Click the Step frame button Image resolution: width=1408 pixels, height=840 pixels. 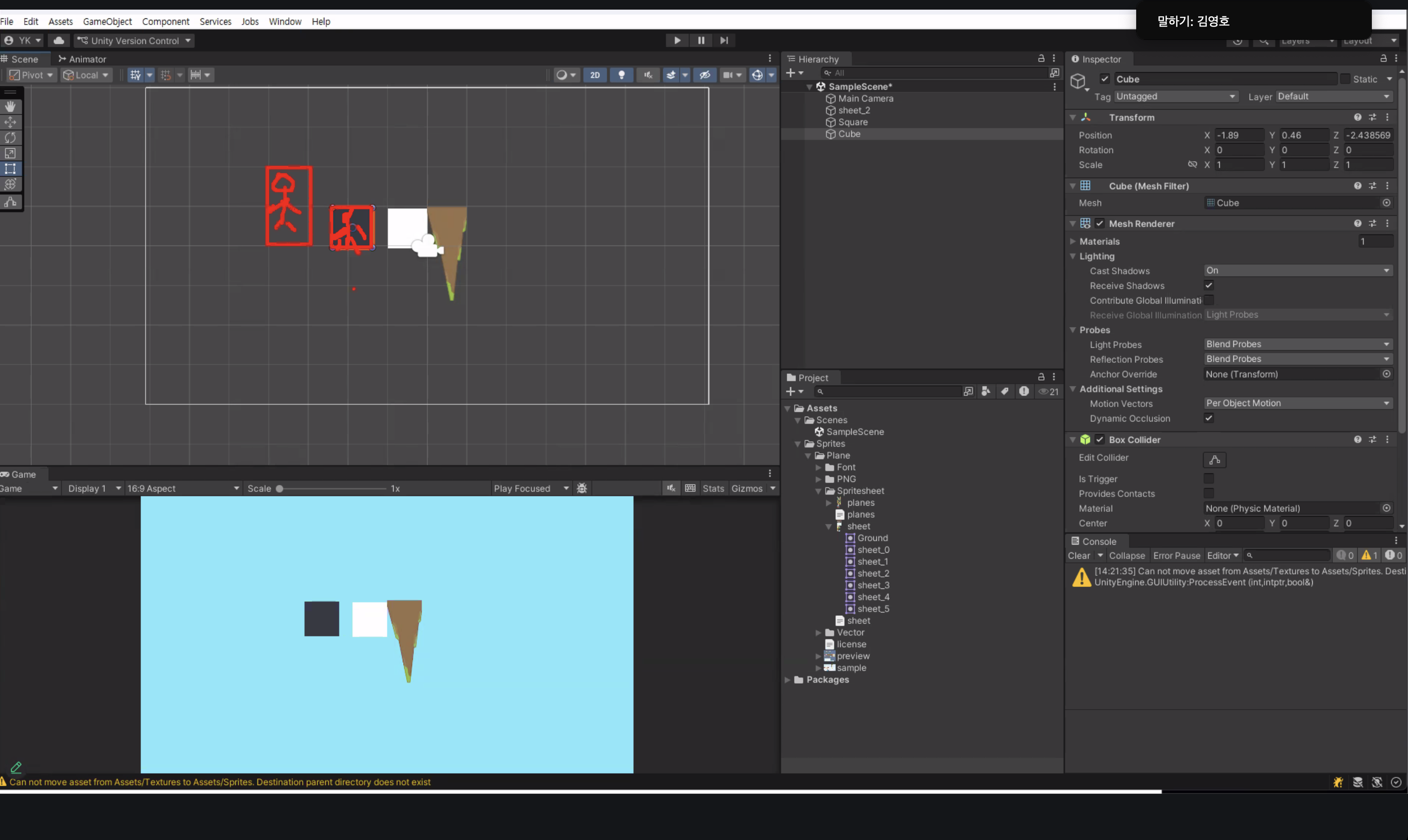tap(724, 40)
